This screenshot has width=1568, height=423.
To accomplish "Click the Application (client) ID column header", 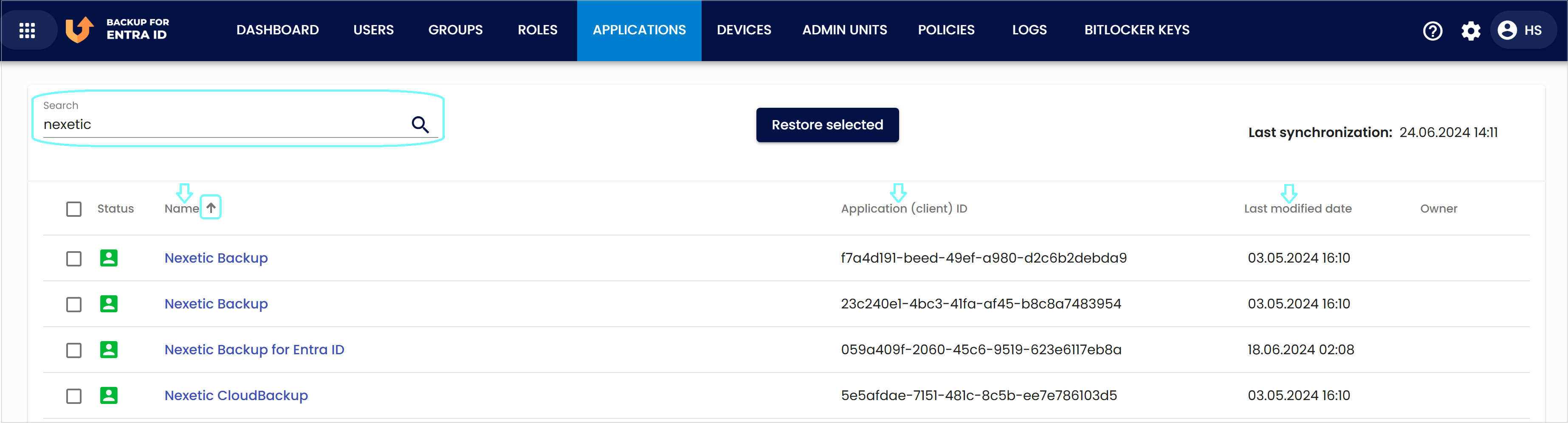I will click(904, 208).
